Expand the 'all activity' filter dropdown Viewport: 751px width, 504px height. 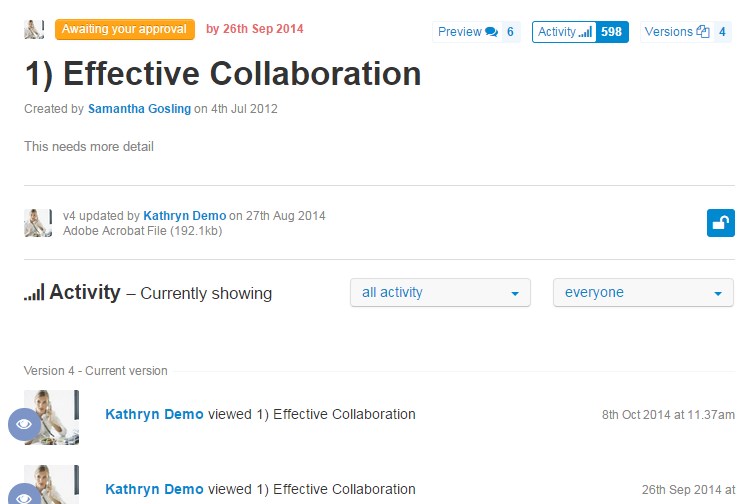point(440,292)
